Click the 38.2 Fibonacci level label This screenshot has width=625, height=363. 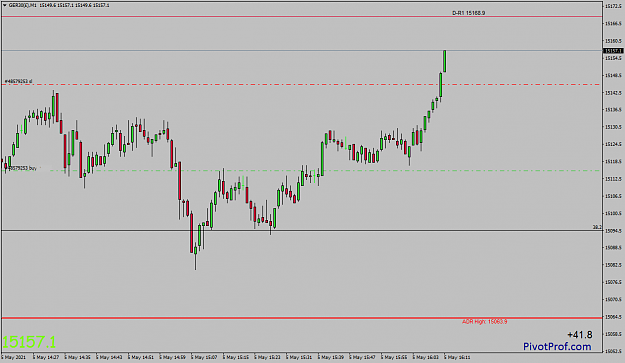coord(597,227)
